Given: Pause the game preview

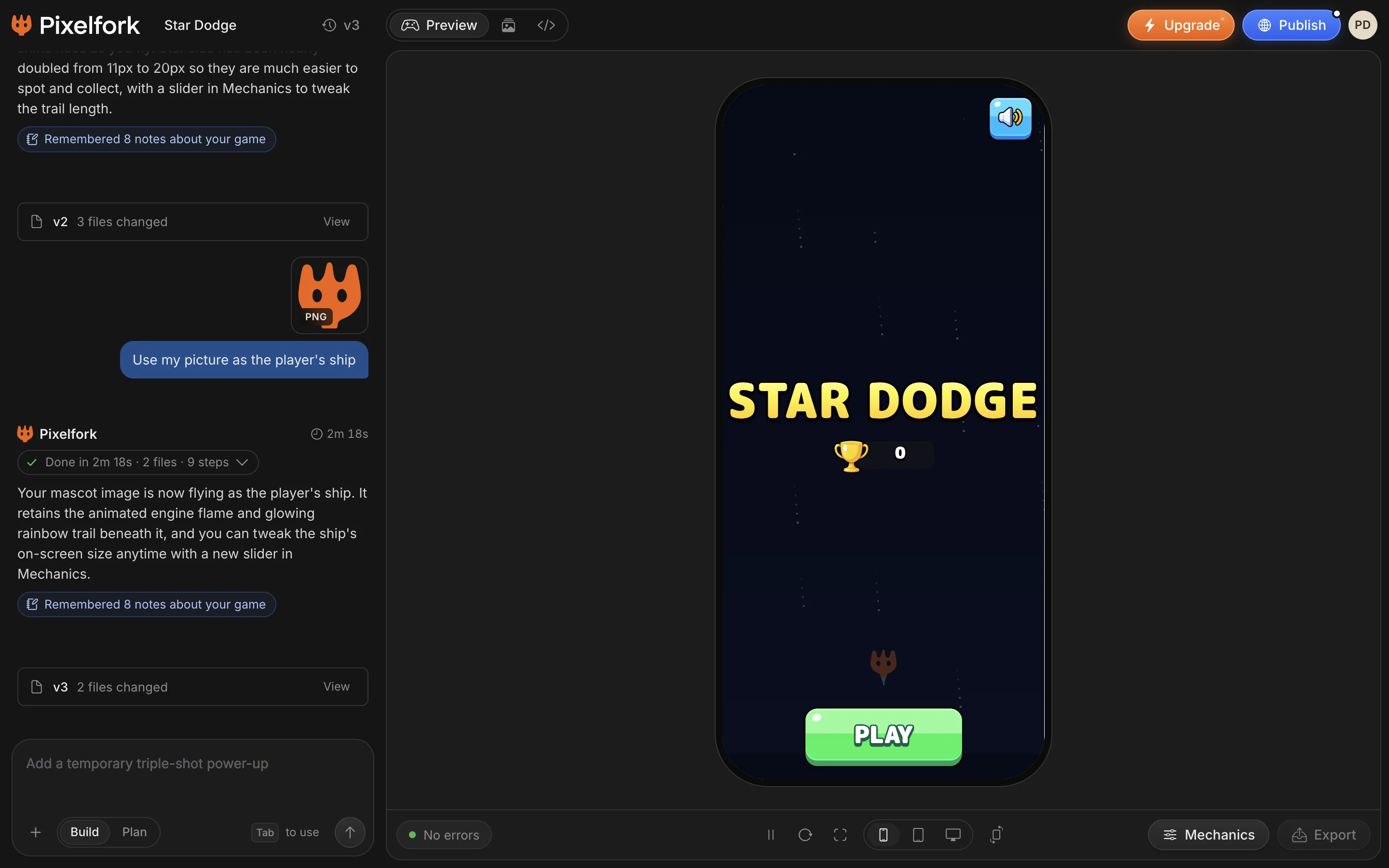Looking at the screenshot, I should click(x=771, y=835).
